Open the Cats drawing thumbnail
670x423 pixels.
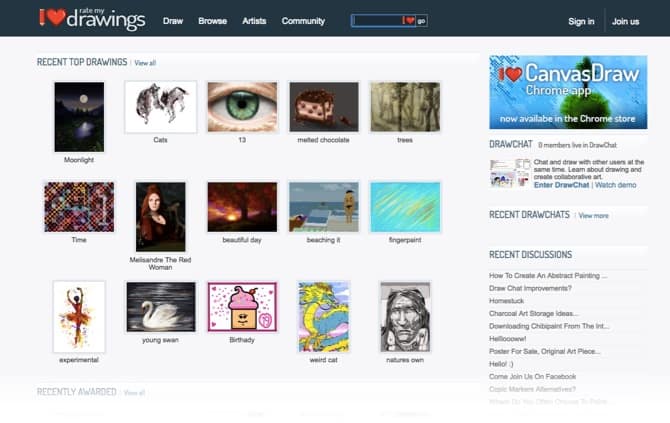point(161,107)
